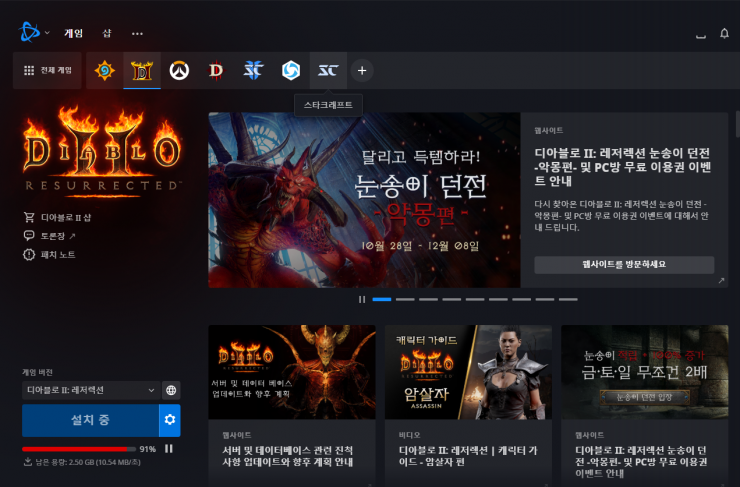This screenshot has height=487, width=740.
Task: Click the 웹사이트 tag above banner headline
Action: coord(548,131)
